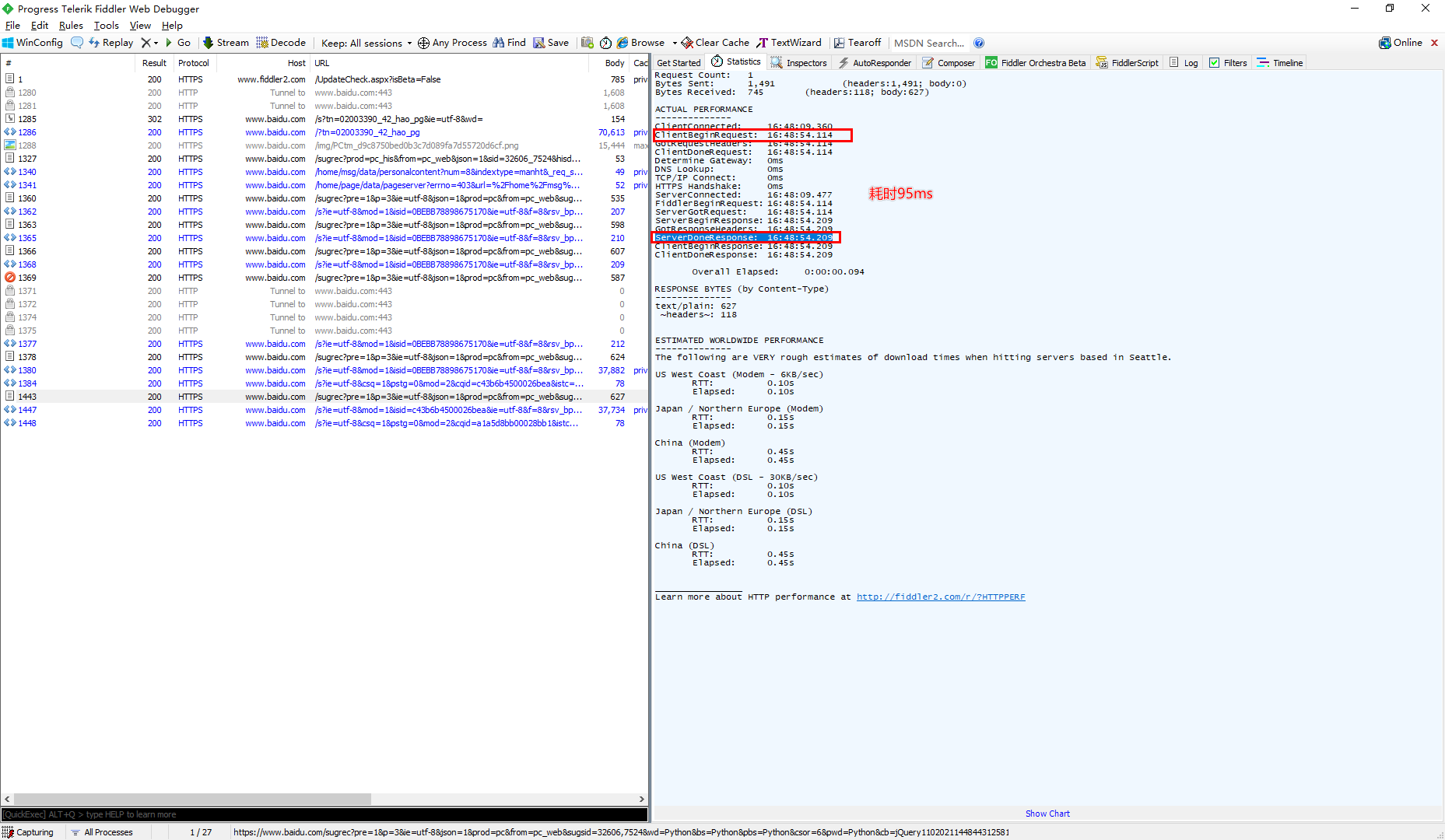Open the Rules menu
The image size is (1445, 840).
point(71,26)
